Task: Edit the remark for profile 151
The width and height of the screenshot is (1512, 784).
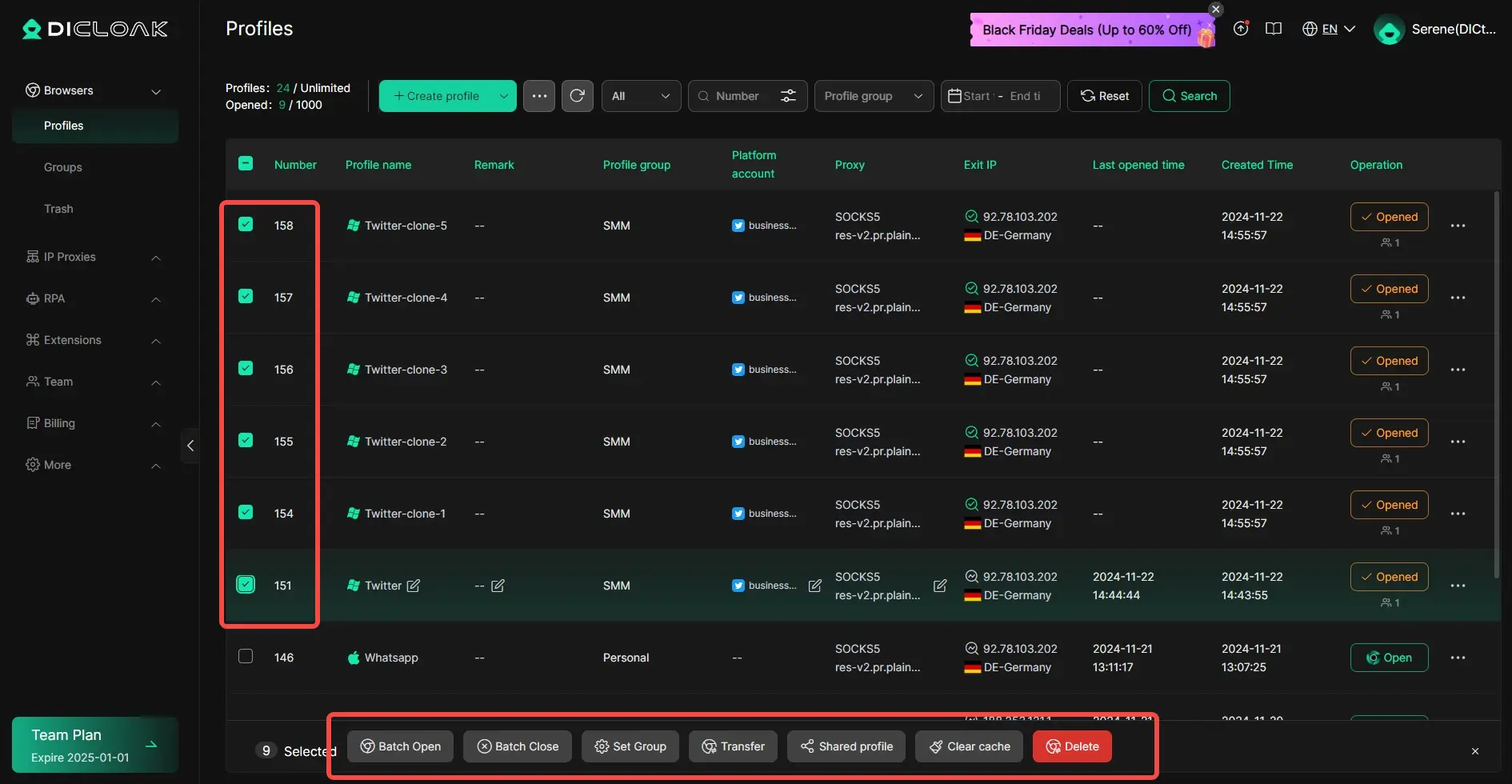Action: tap(498, 586)
